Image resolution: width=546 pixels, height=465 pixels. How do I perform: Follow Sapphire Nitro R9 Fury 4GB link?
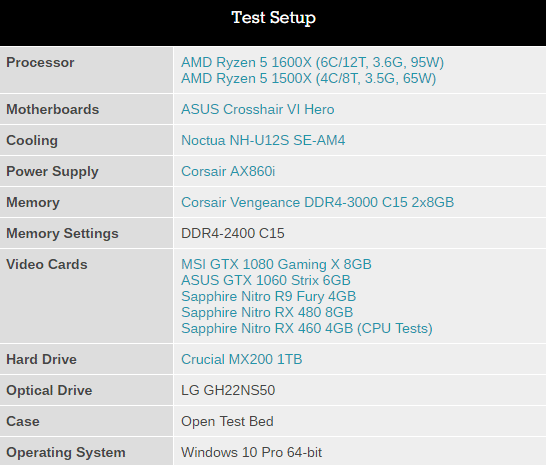268,296
